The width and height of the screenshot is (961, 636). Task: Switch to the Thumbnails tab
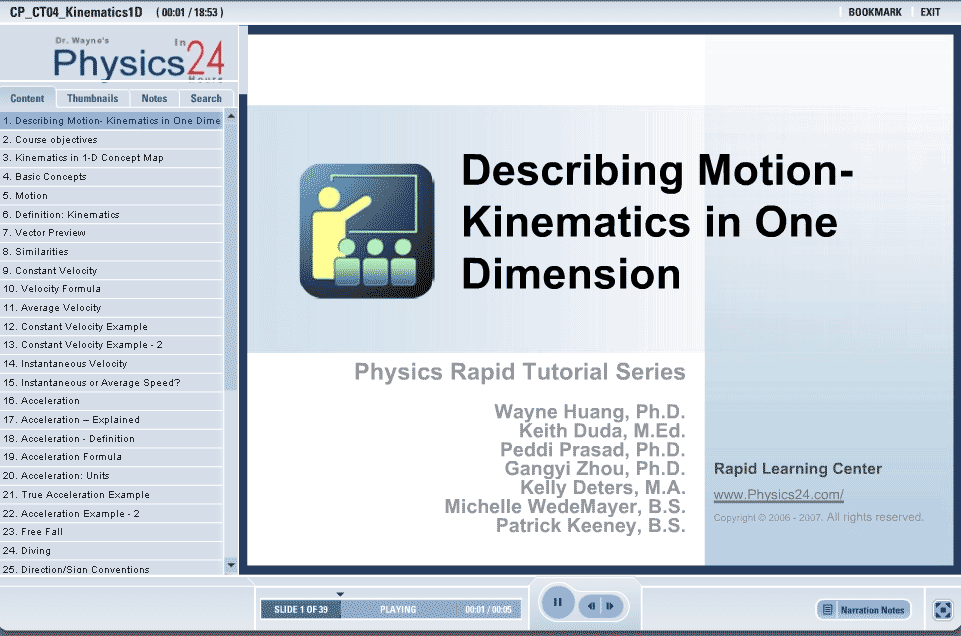click(92, 98)
